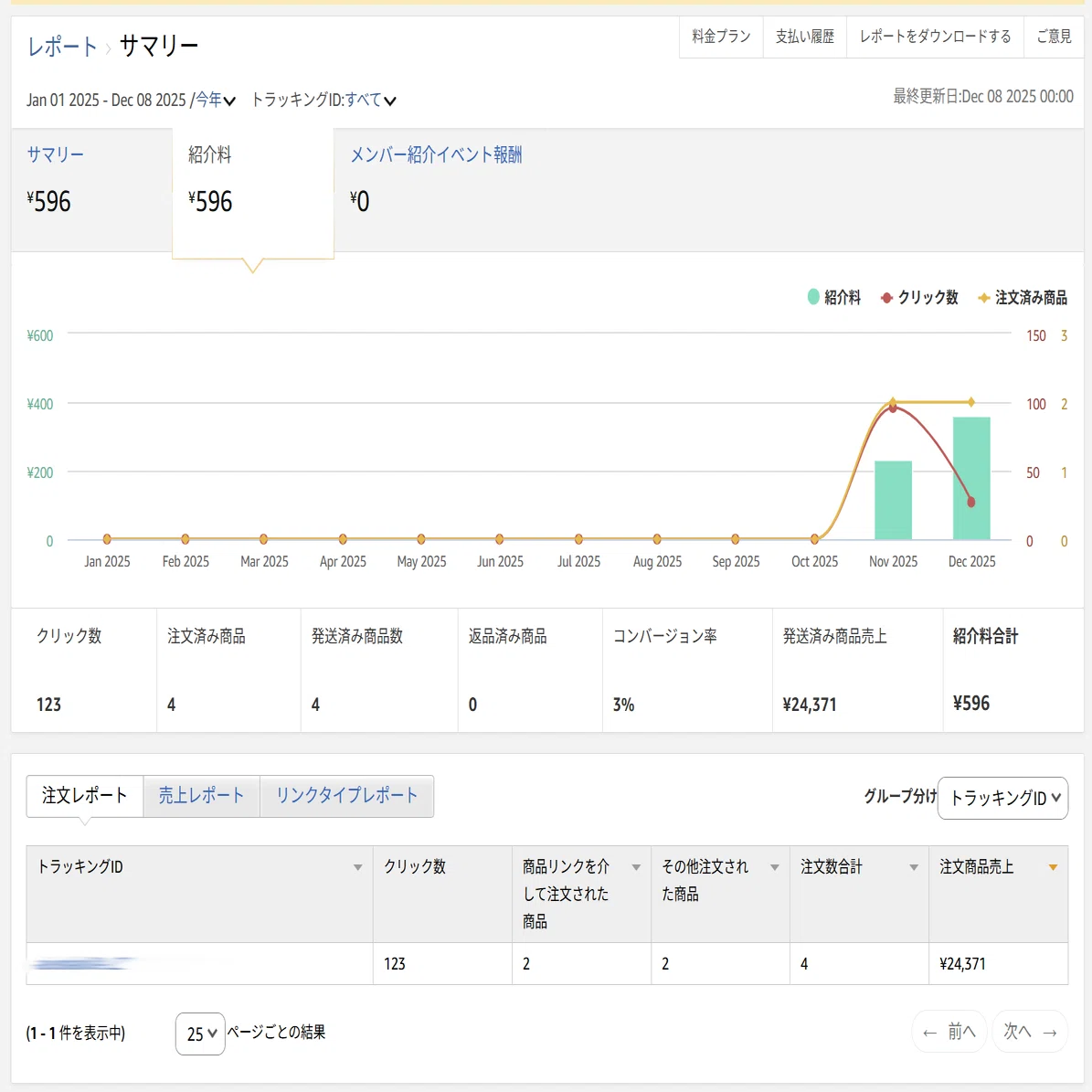Click the ← 前へ previous button
Image resolution: width=1092 pixels, height=1092 pixels.
point(949,1032)
